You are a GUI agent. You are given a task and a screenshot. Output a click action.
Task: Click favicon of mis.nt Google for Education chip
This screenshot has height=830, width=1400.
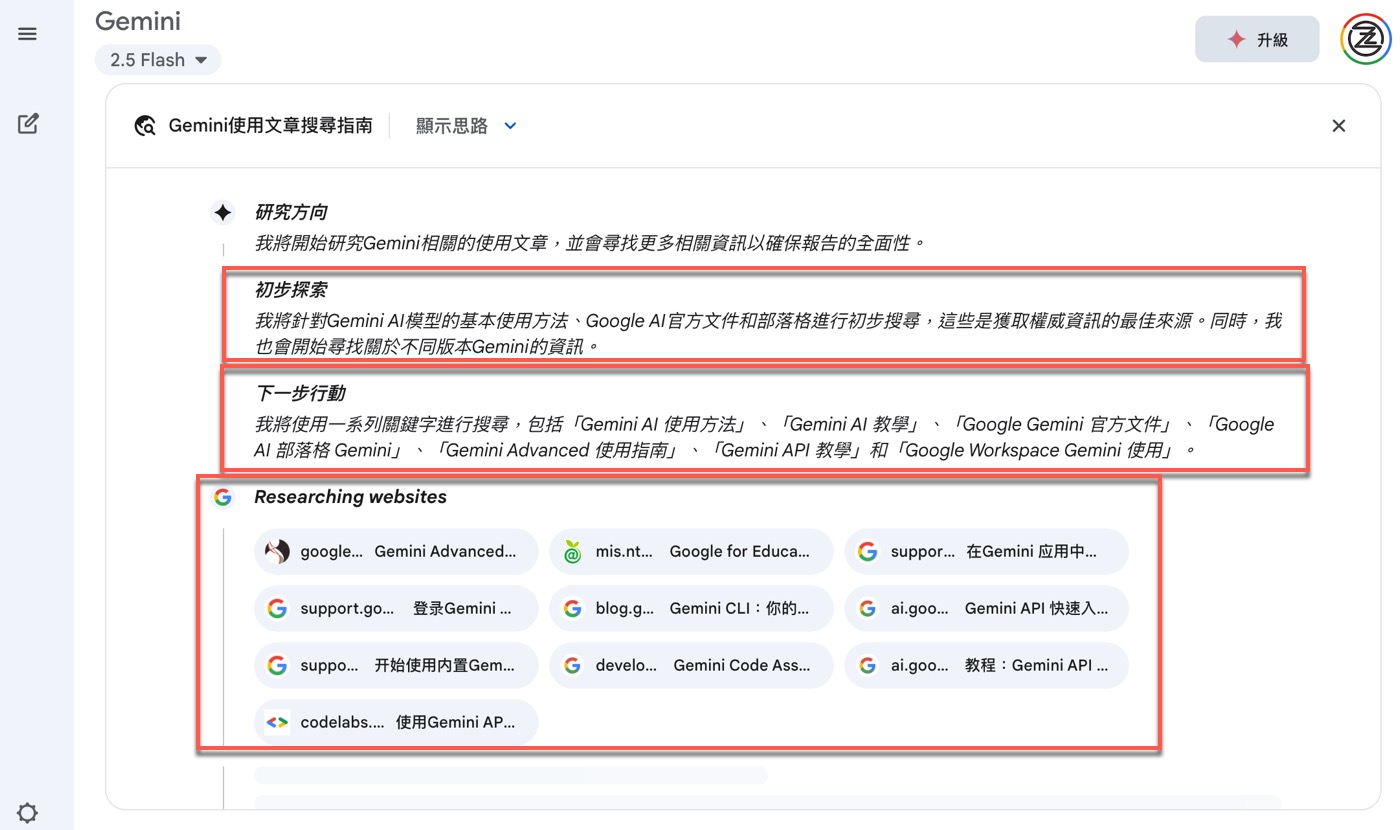(572, 551)
